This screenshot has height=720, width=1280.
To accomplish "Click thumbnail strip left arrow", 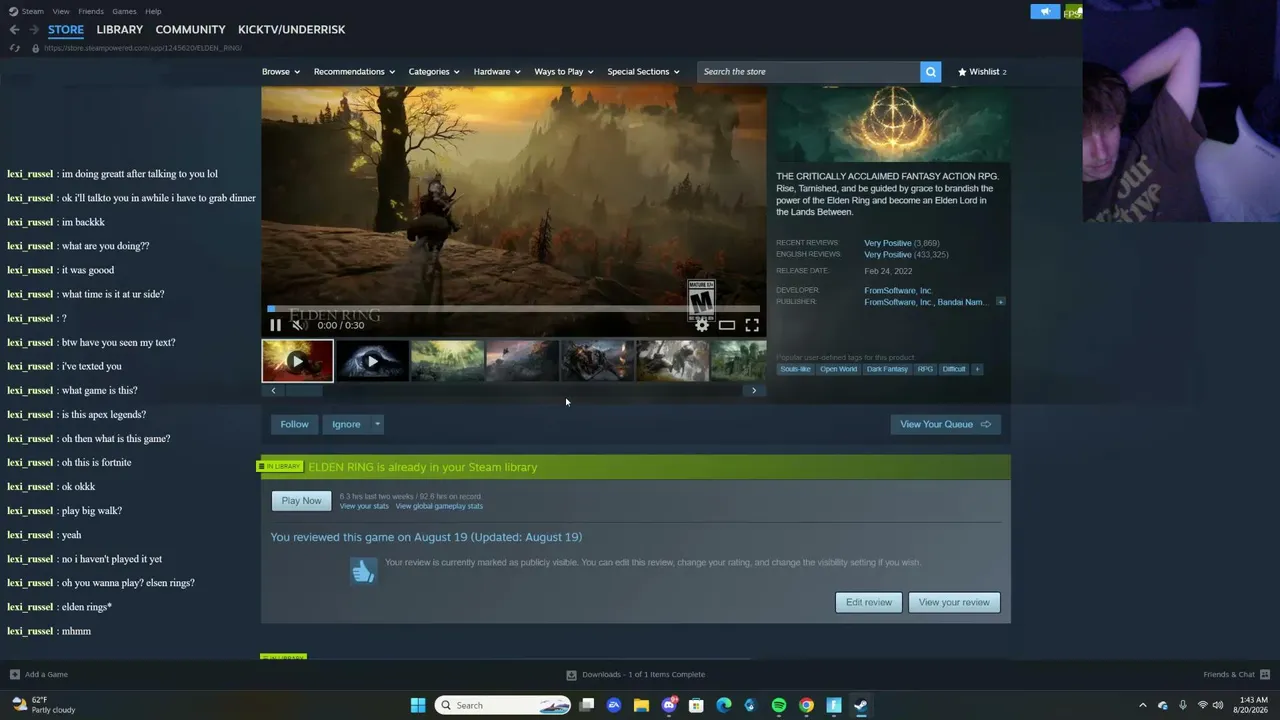I will pyautogui.click(x=273, y=391).
